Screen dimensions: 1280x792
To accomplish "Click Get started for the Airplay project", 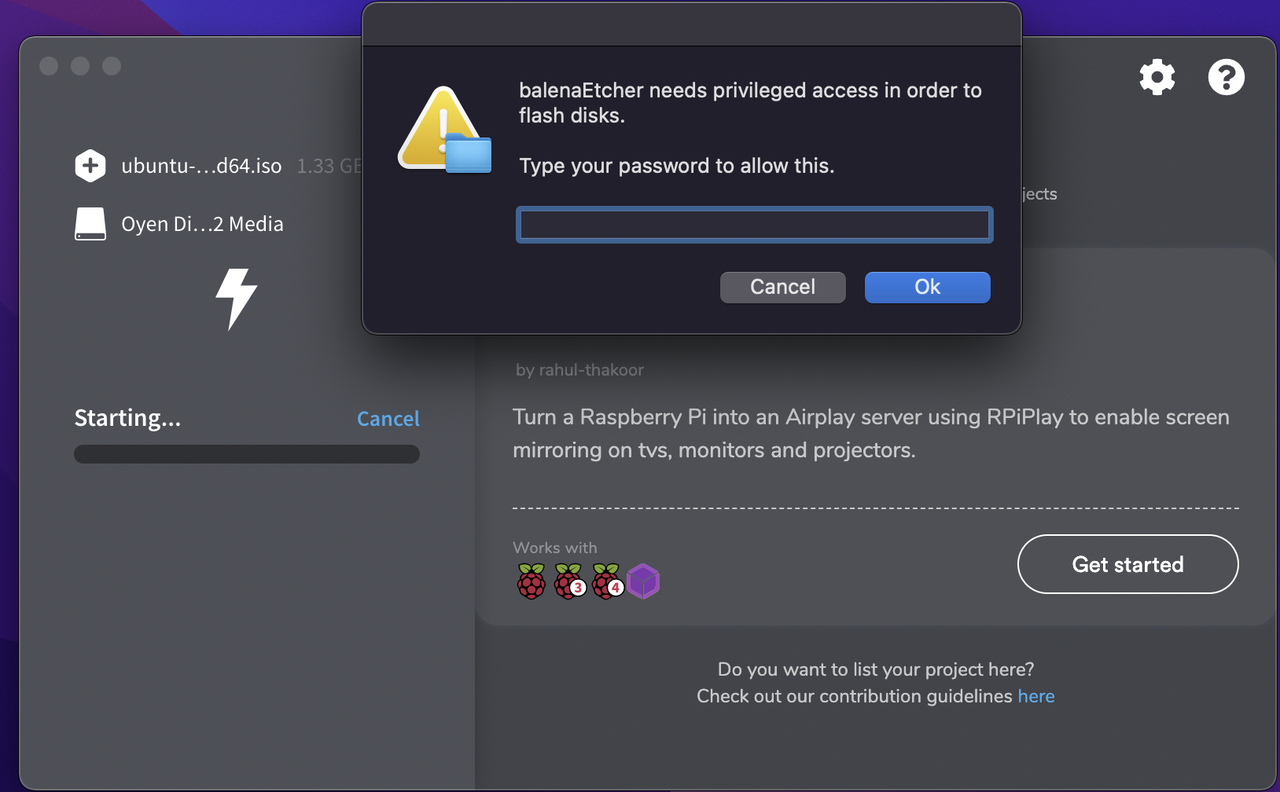I will pos(1127,564).
